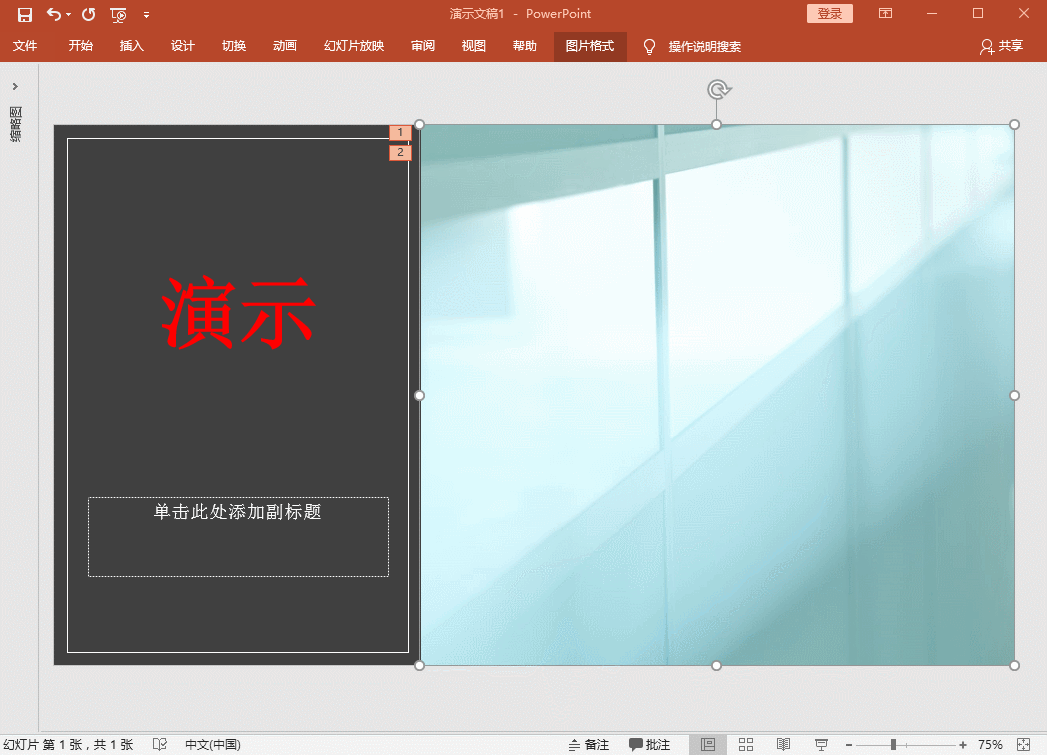1047x755 pixels.
Task: Click the 操作说明搜索 search box
Action: 704,47
